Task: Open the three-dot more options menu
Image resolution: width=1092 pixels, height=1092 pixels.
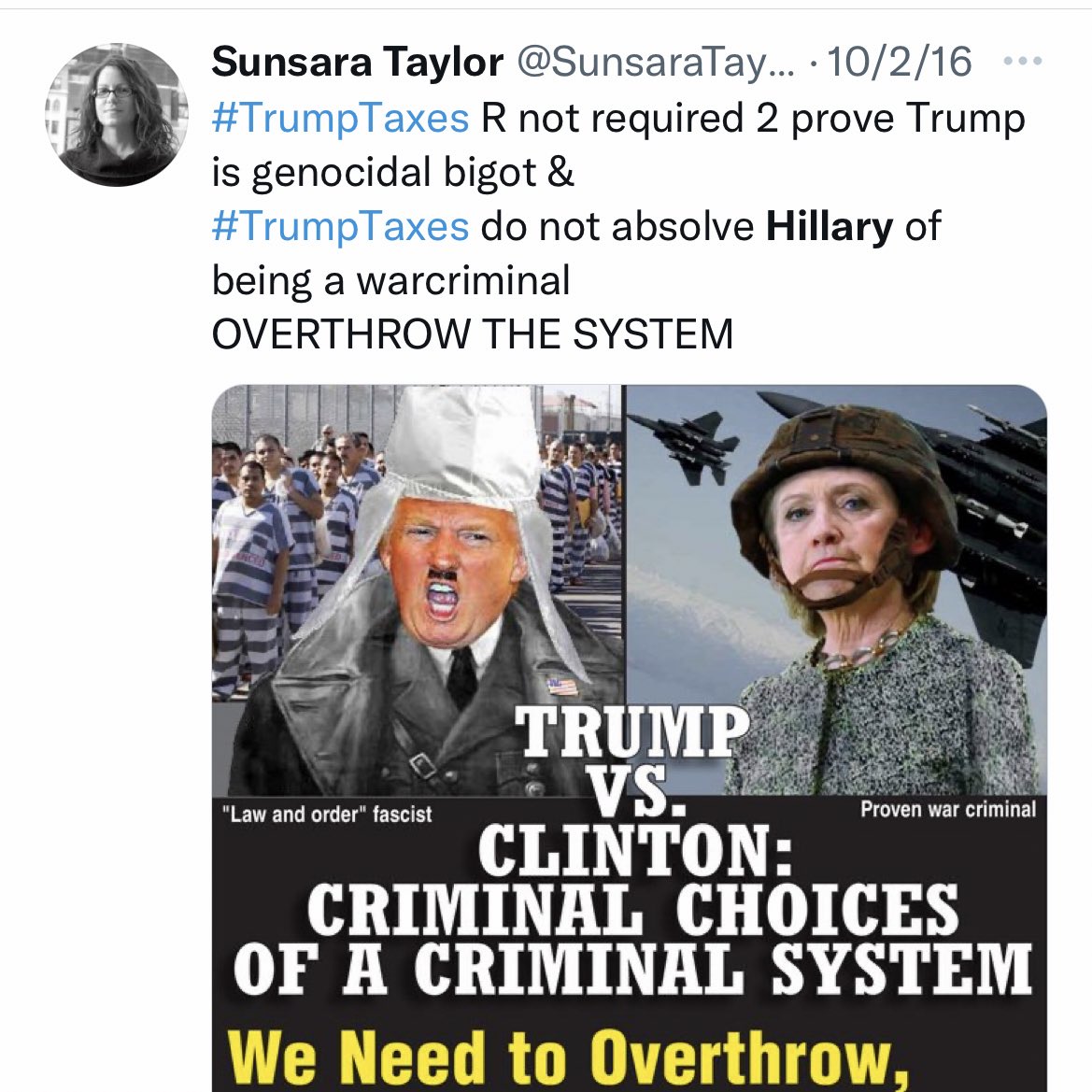Action: (x=1022, y=62)
